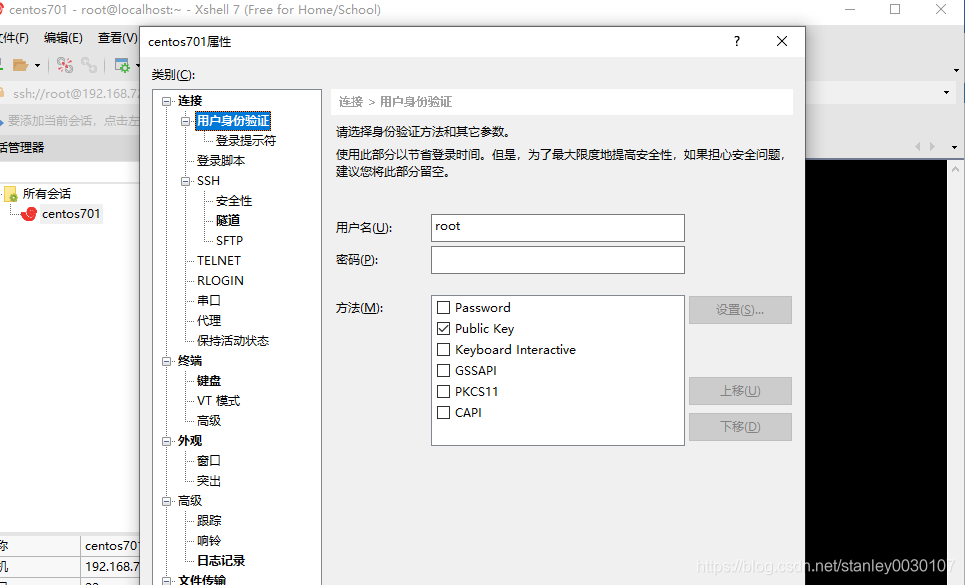This screenshot has width=965, height=585.
Task: Enable the Password authentication checkbox
Action: click(x=444, y=307)
